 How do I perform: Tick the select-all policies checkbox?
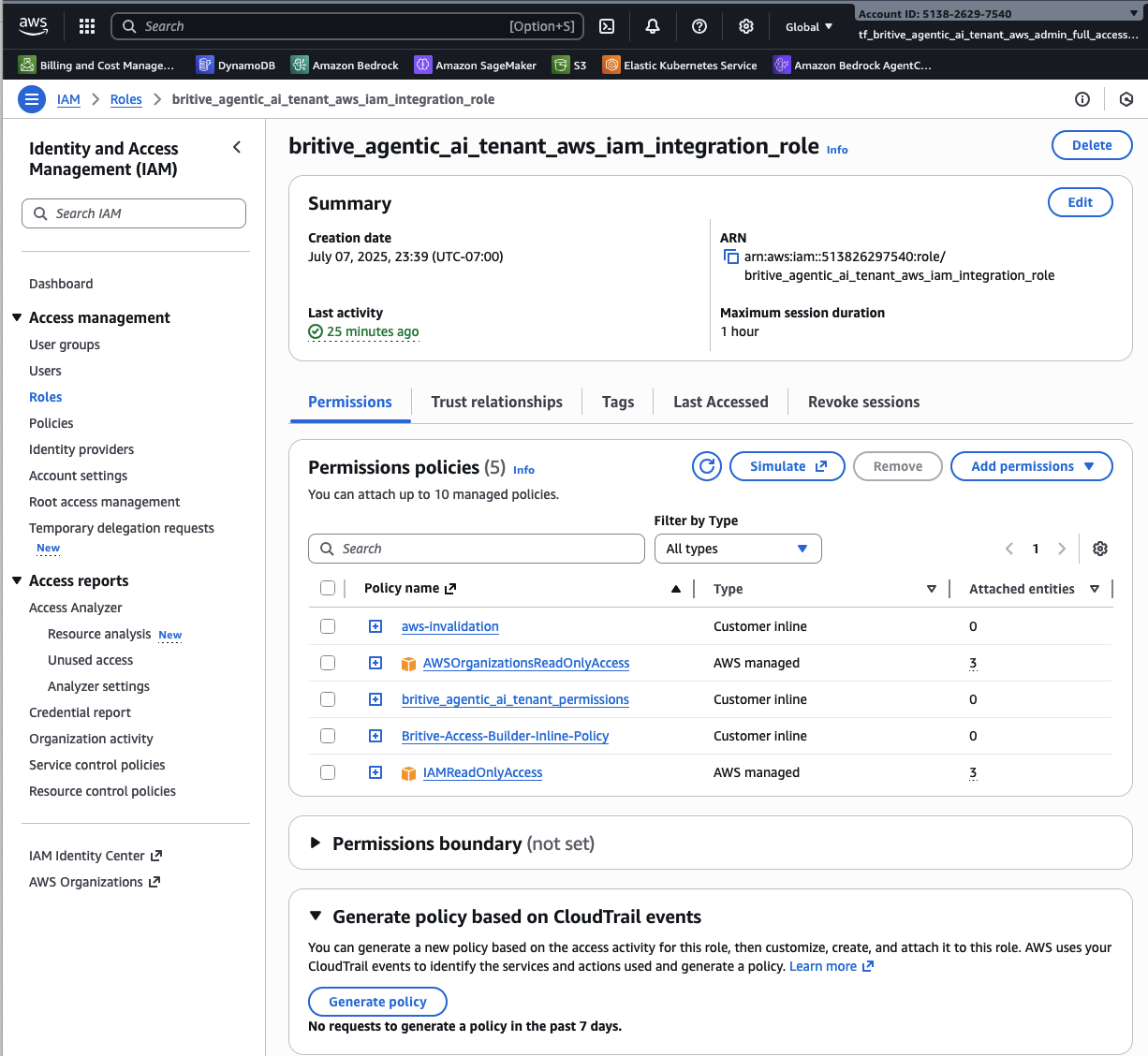tap(328, 588)
